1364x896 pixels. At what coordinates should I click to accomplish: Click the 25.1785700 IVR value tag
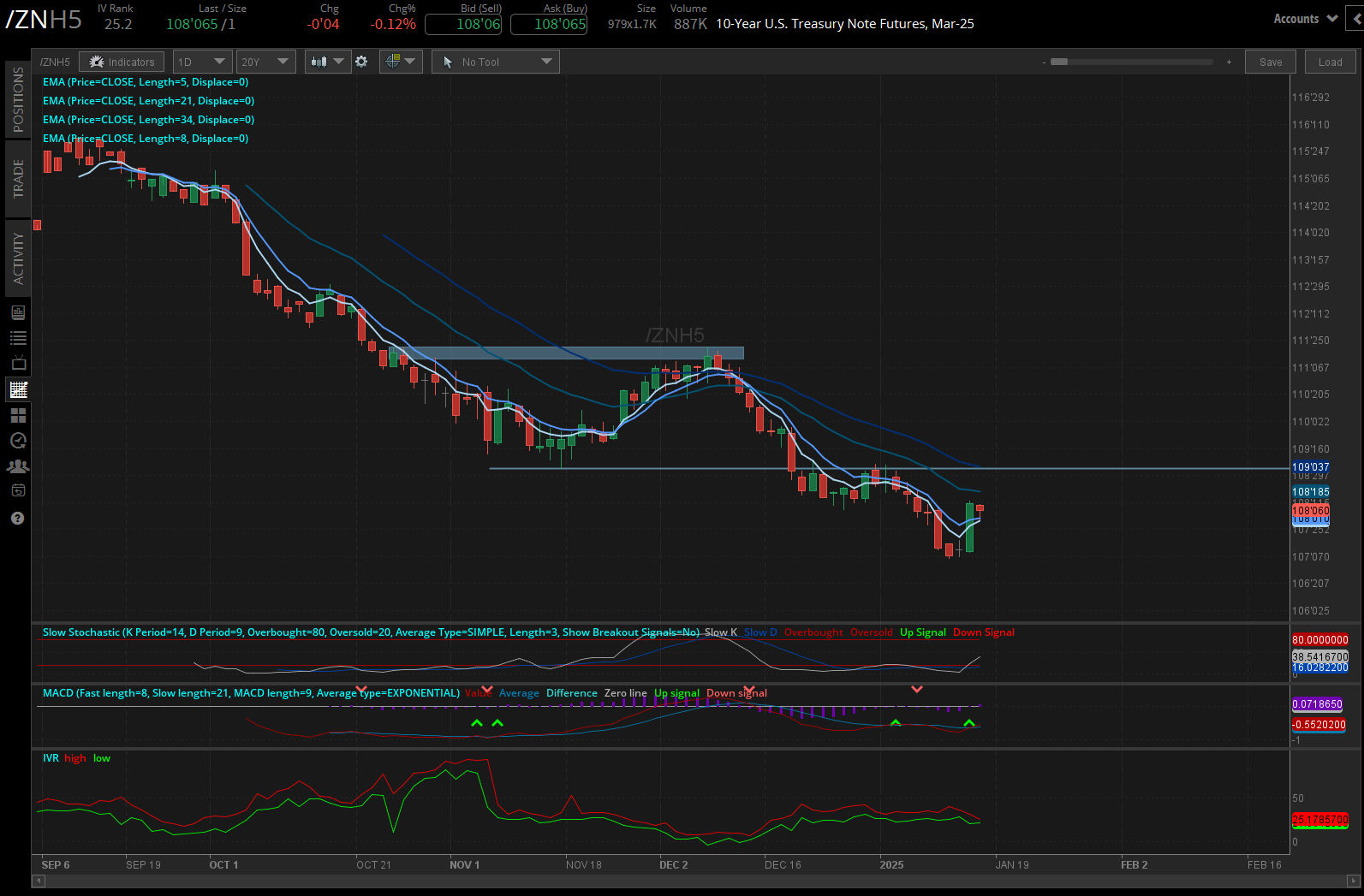[1320, 820]
